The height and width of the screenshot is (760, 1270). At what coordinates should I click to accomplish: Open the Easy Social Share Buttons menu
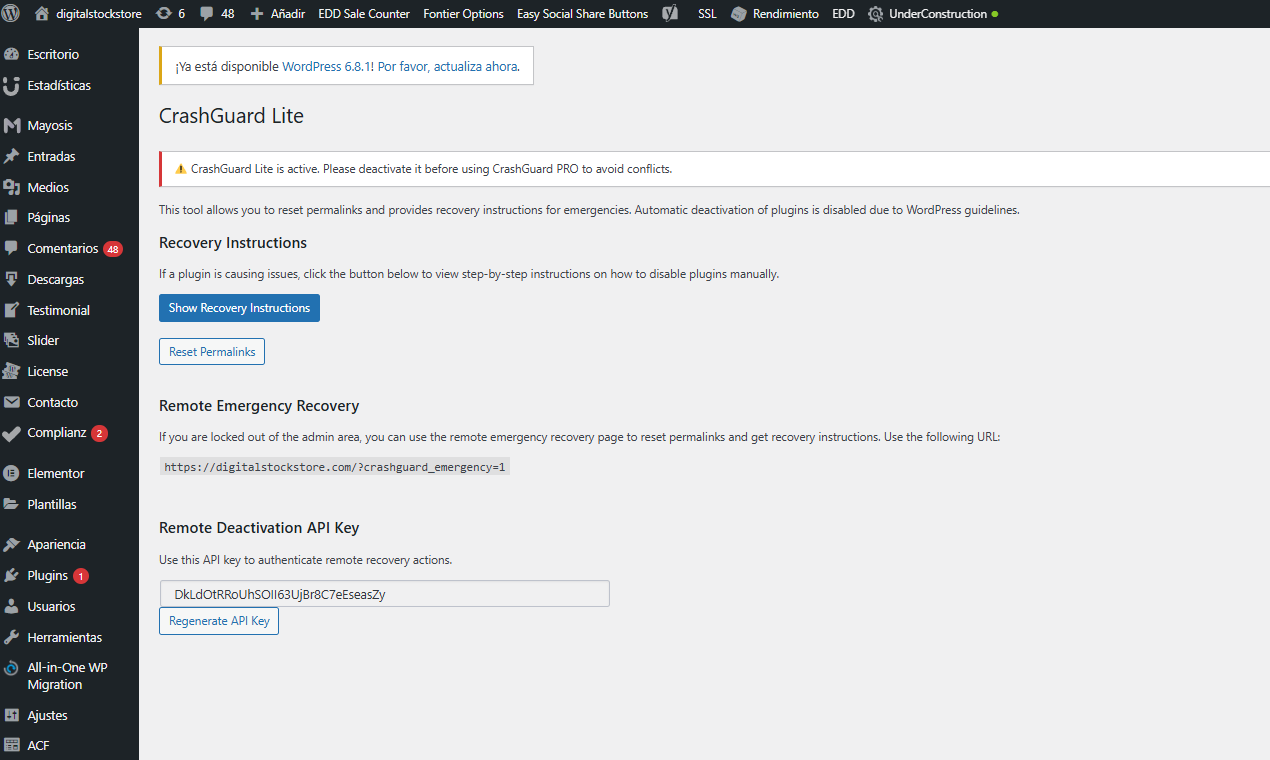point(582,14)
